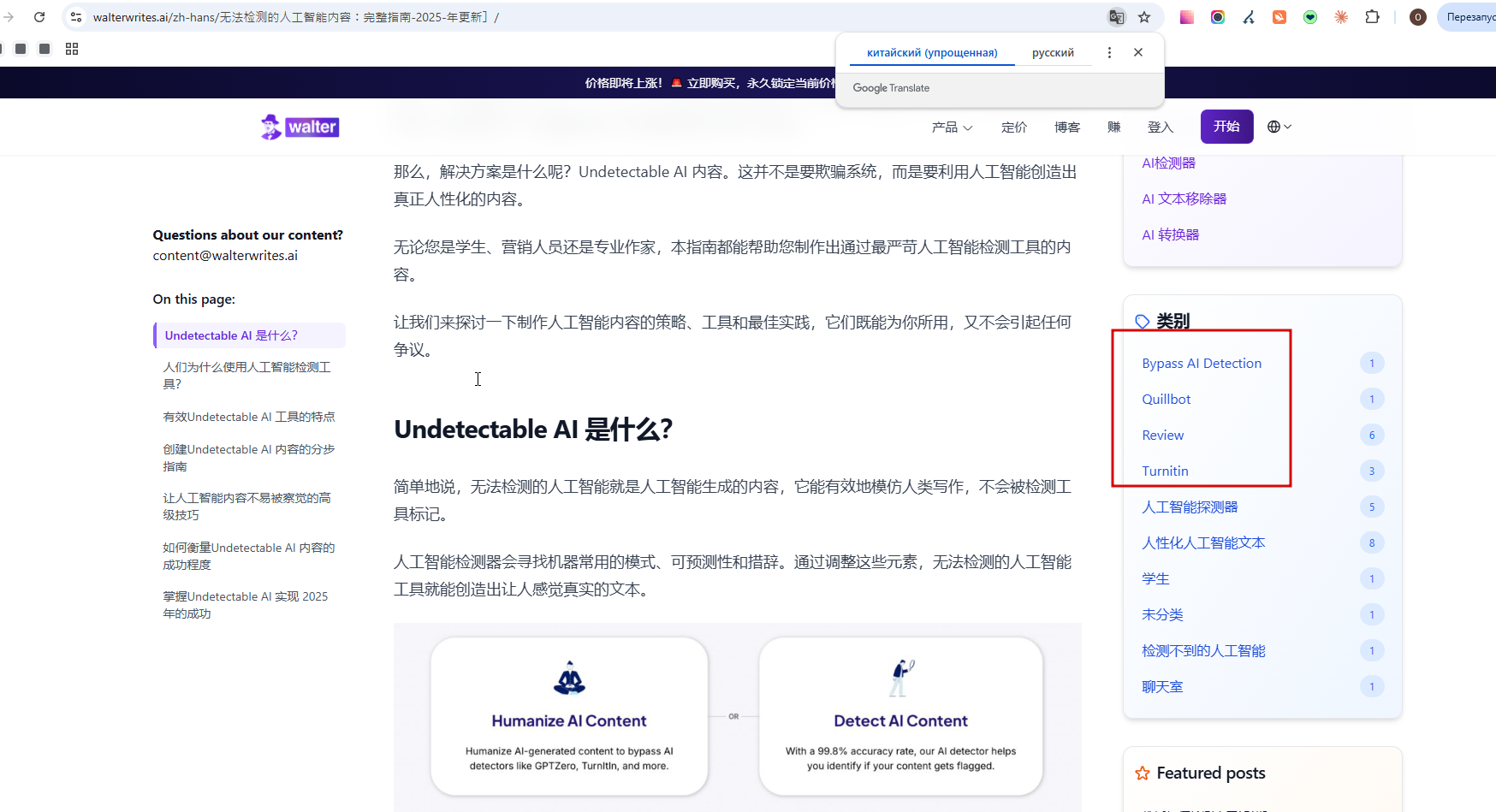The width and height of the screenshot is (1496, 812).
Task: Open the AI 转换器 sidebar link
Action: point(1170,235)
